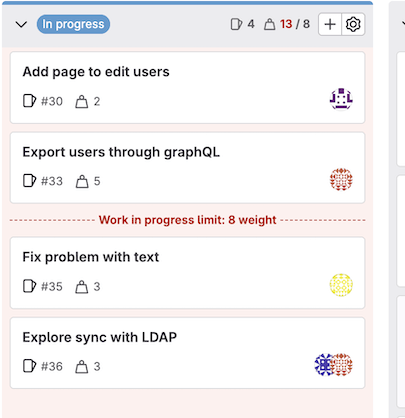
Task: Click issue type icon beside #30
Action: [29, 101]
